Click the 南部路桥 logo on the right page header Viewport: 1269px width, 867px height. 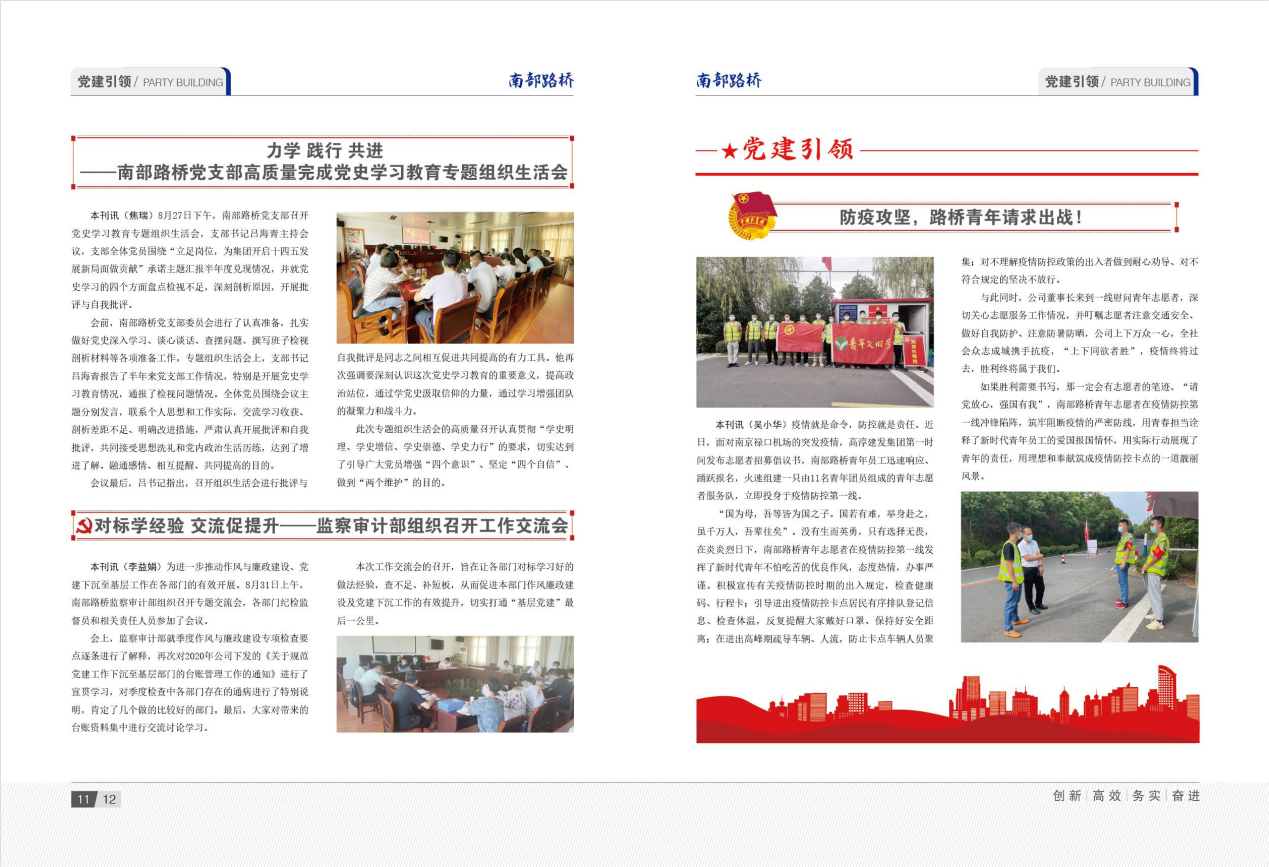729,81
